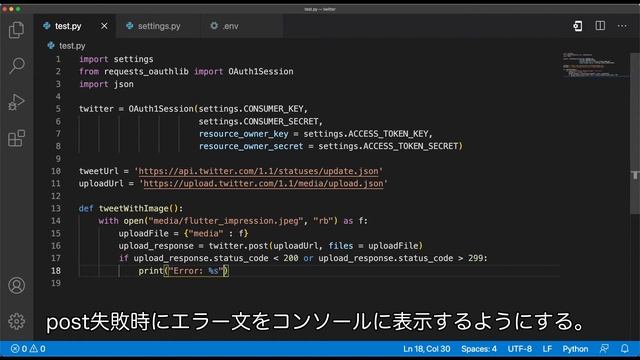The height and width of the screenshot is (360, 640).
Task: Open the notifications bell
Action: [624, 349]
